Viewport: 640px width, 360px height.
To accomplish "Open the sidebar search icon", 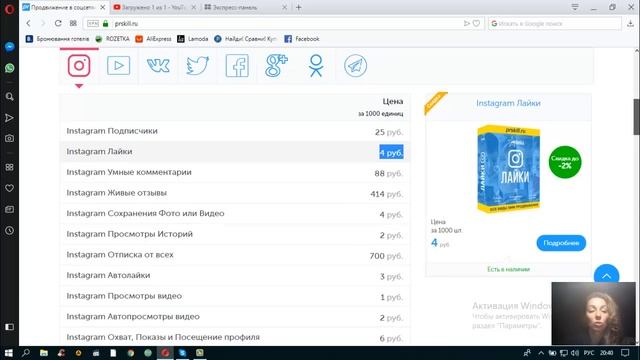I will point(9,97).
